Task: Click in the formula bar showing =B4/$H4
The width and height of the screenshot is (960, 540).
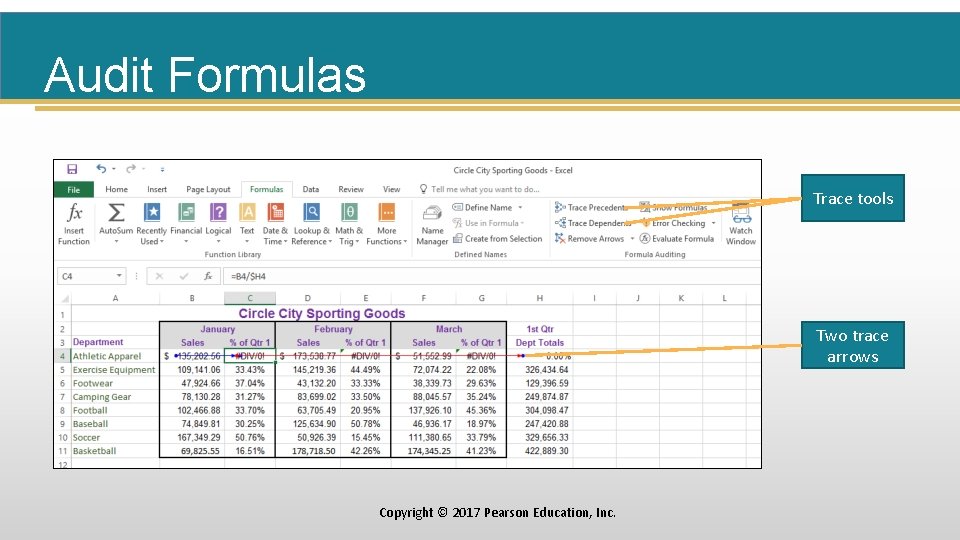Action: click(x=491, y=276)
